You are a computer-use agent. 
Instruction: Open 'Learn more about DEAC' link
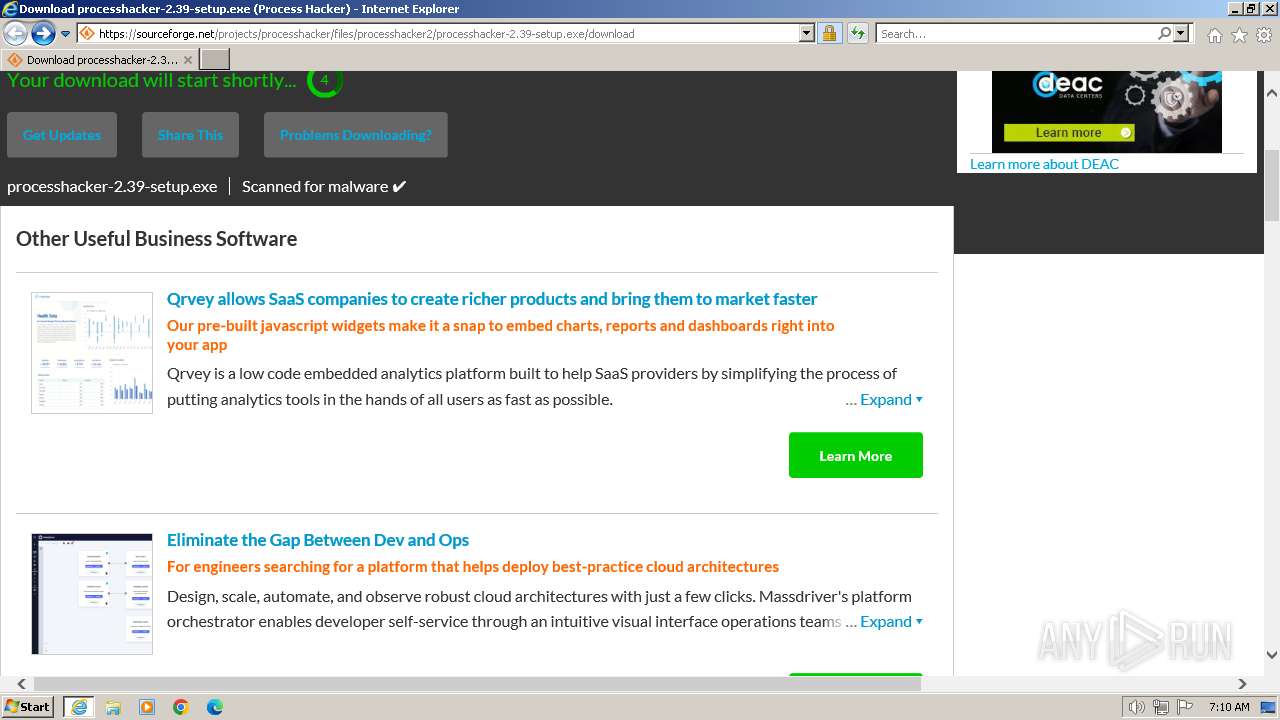1044,164
